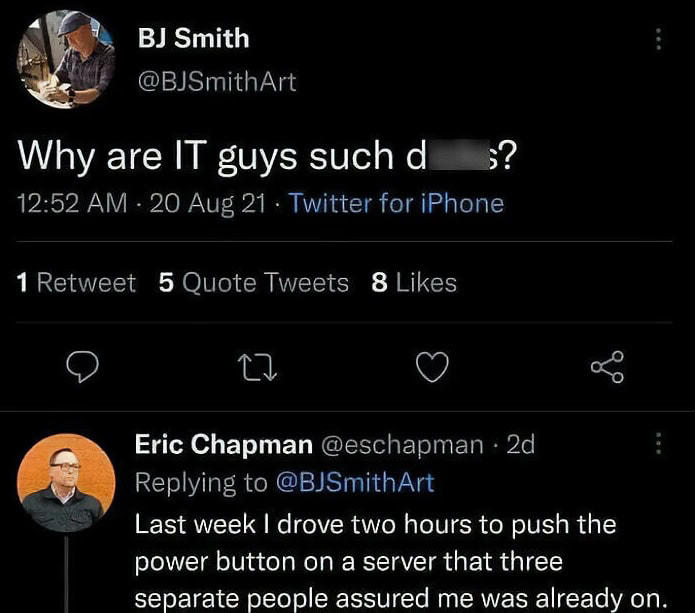The width and height of the screenshot is (695, 613).
Task: Open the Twitter for iPhone link
Action: tap(396, 204)
